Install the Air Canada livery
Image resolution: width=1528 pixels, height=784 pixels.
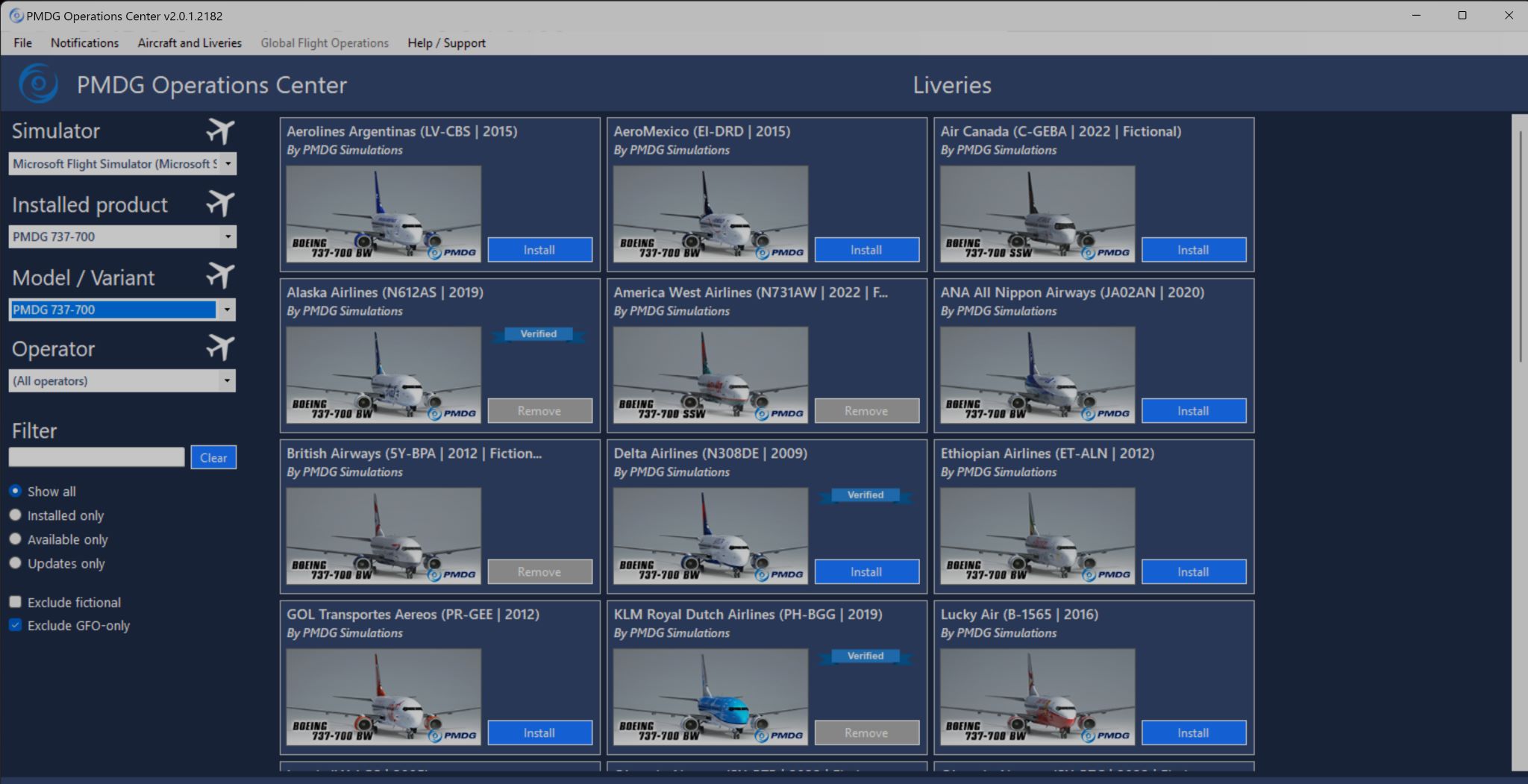point(1193,250)
